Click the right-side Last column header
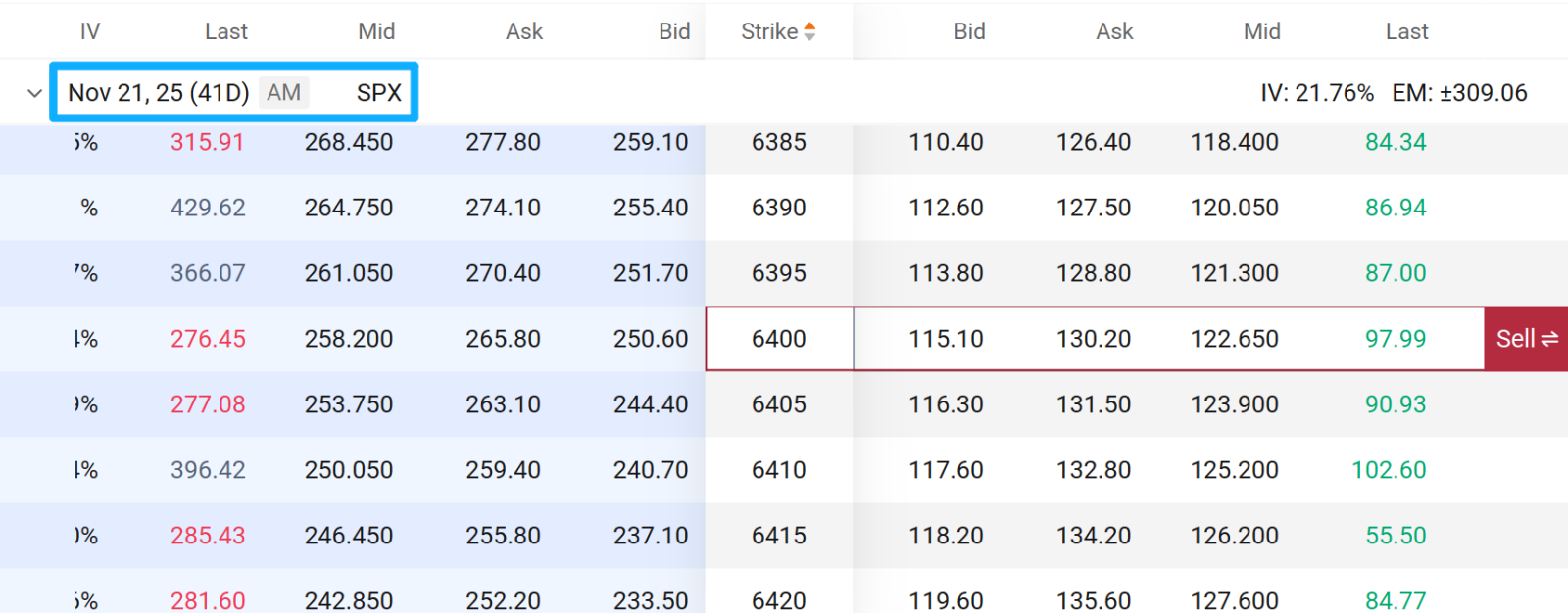 (1406, 31)
